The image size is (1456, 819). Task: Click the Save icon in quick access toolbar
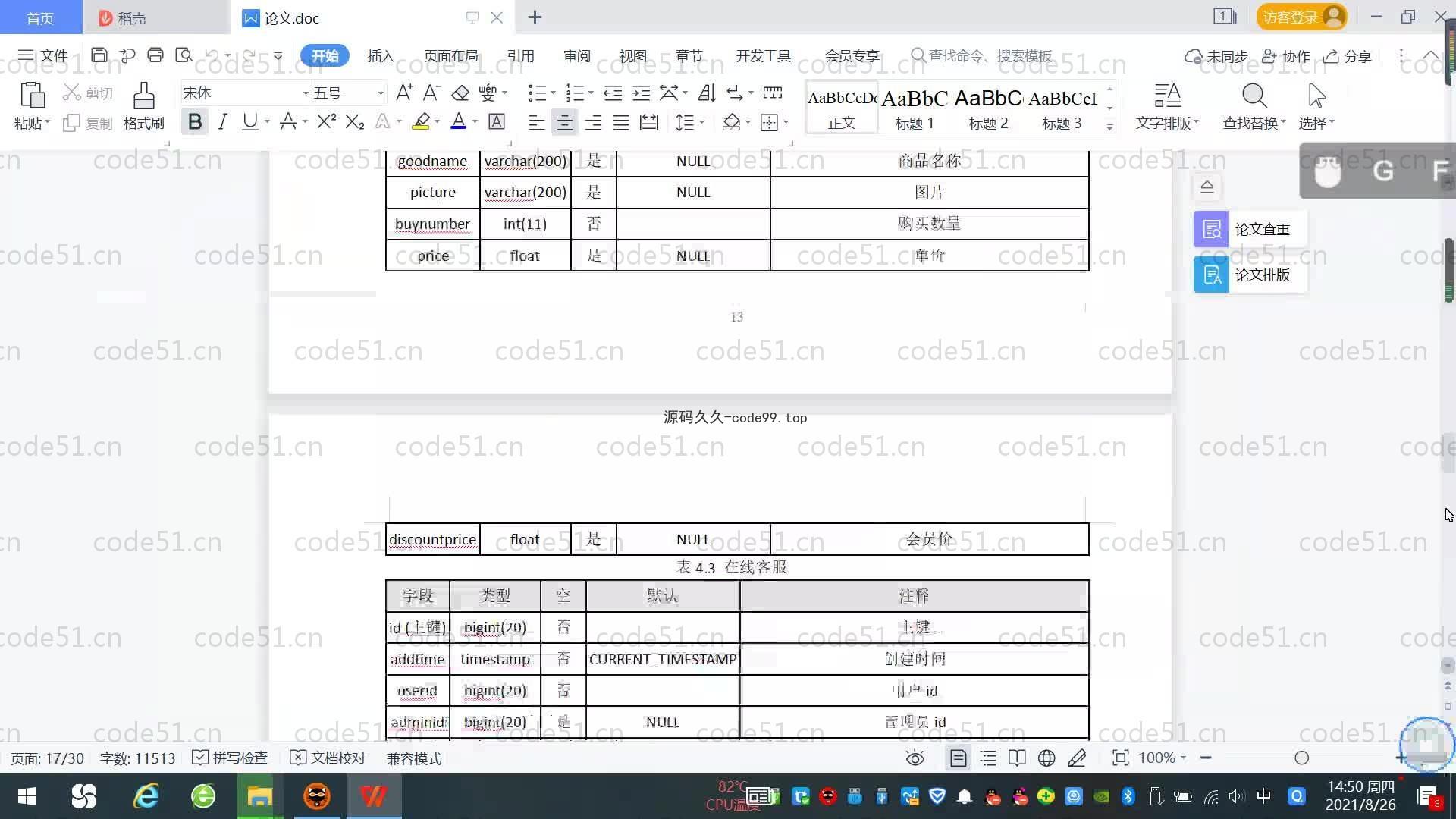(x=99, y=55)
